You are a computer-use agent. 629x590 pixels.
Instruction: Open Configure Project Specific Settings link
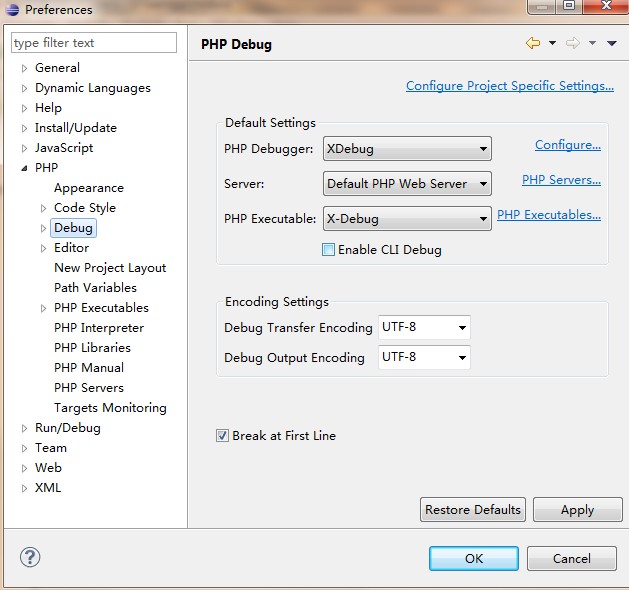click(x=509, y=86)
